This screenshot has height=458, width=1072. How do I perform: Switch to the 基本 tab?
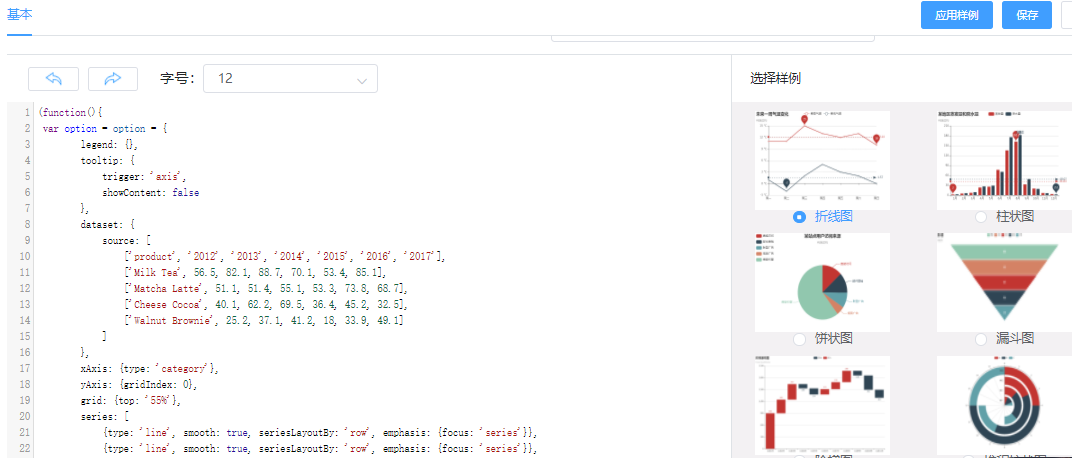pyautogui.click(x=19, y=14)
